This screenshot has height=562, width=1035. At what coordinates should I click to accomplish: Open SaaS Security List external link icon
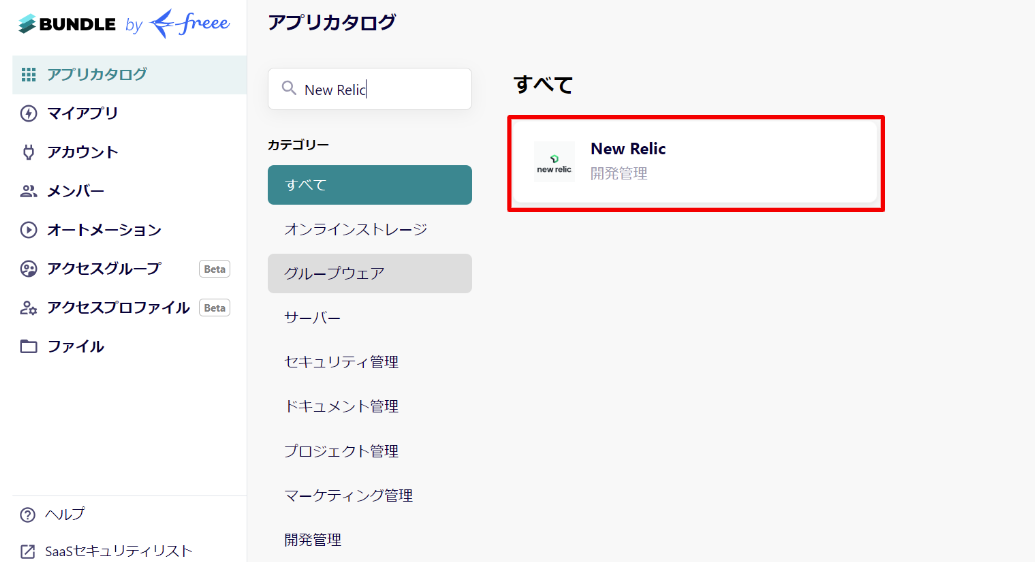pos(28,551)
